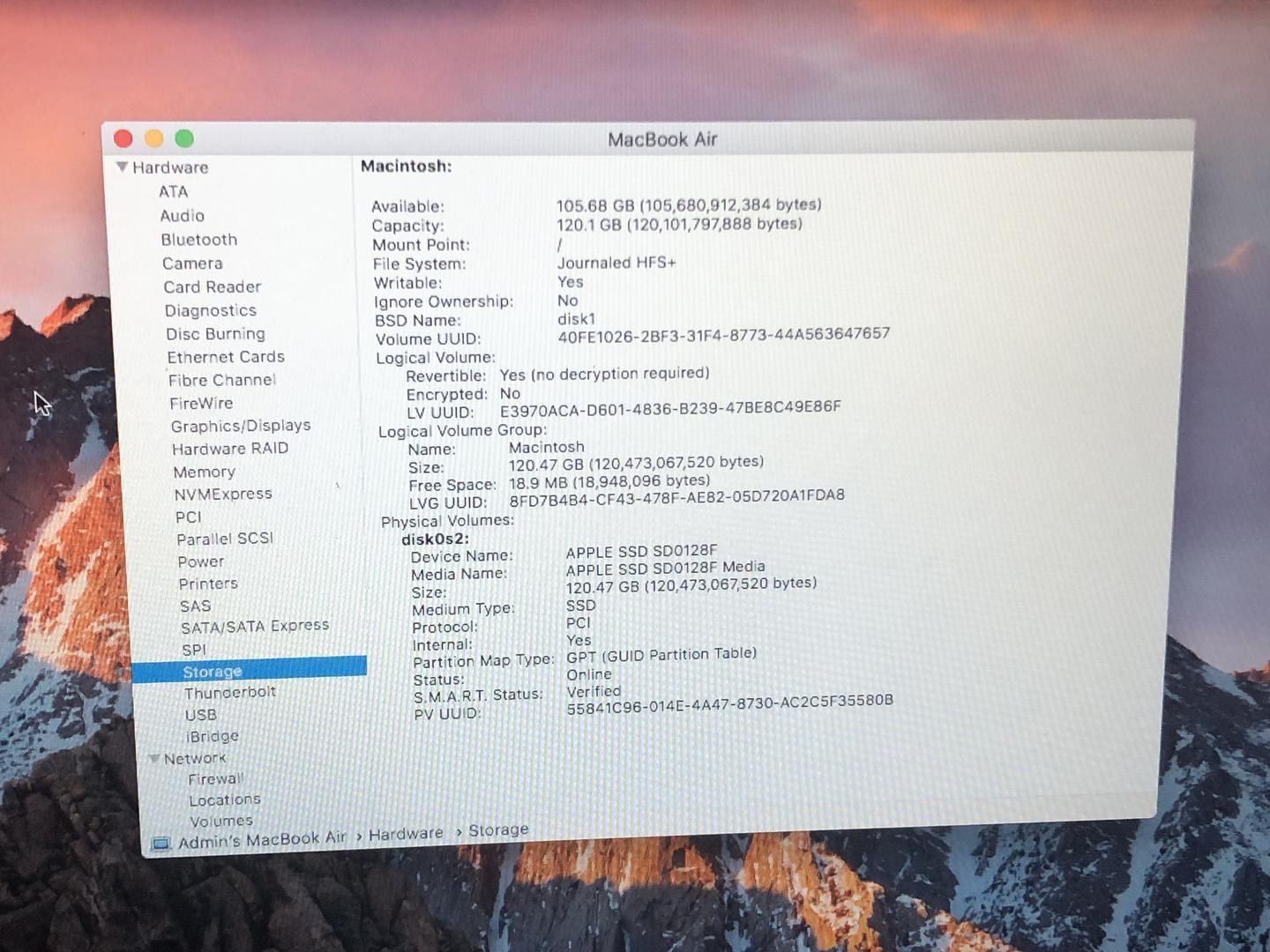Screen dimensions: 1270x952
Task: Select Audio in the sidebar
Action: coord(182,215)
